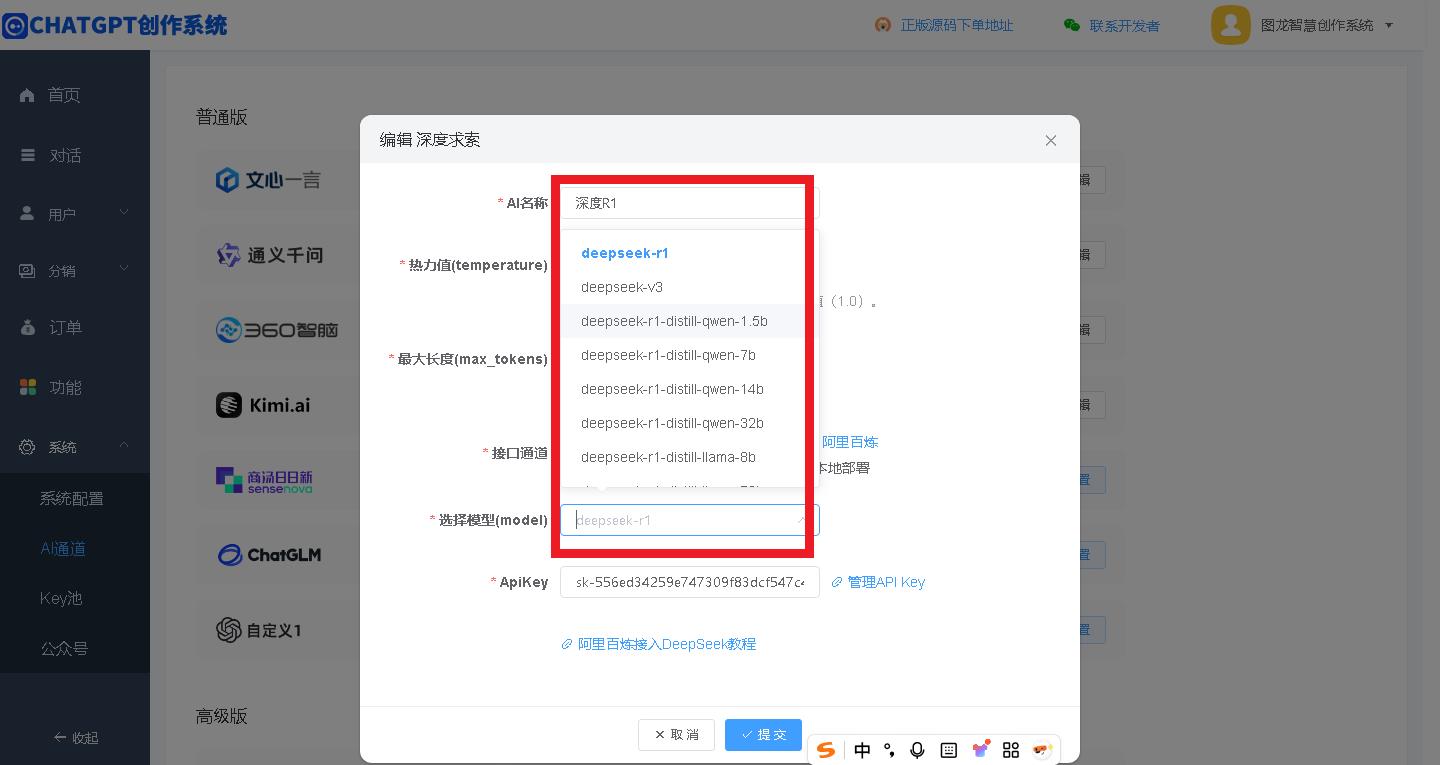The image size is (1440, 765).
Task: Click the 取消 cancel button
Action: [676, 734]
